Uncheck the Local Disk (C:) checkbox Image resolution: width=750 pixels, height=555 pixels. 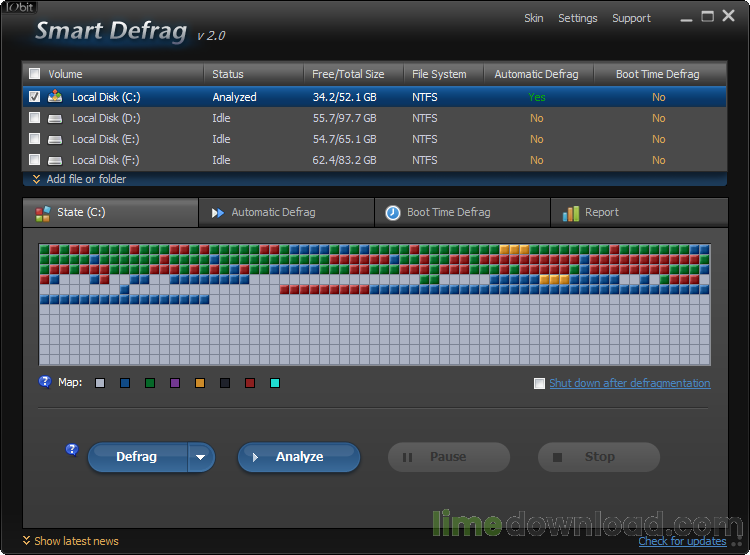pos(35,97)
